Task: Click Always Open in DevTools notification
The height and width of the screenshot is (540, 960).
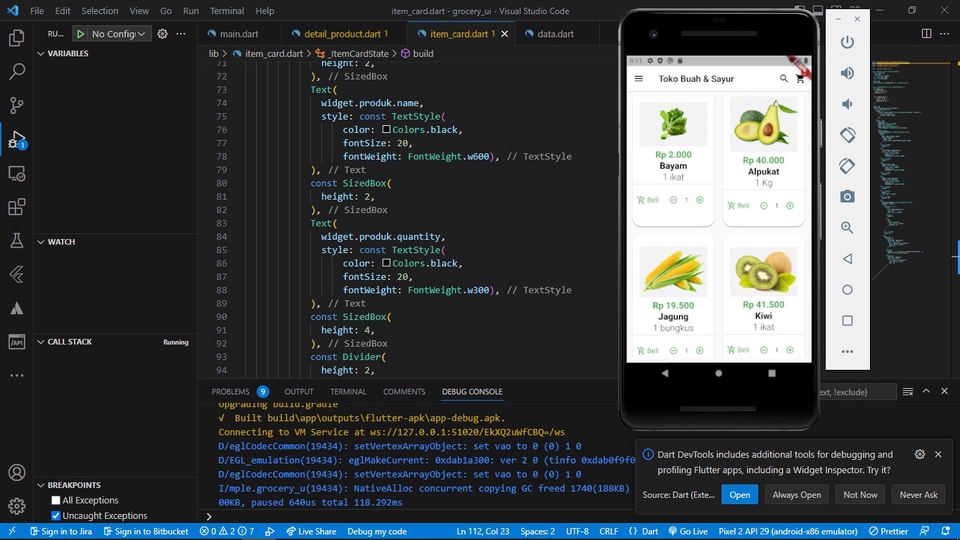Action: click(x=796, y=495)
